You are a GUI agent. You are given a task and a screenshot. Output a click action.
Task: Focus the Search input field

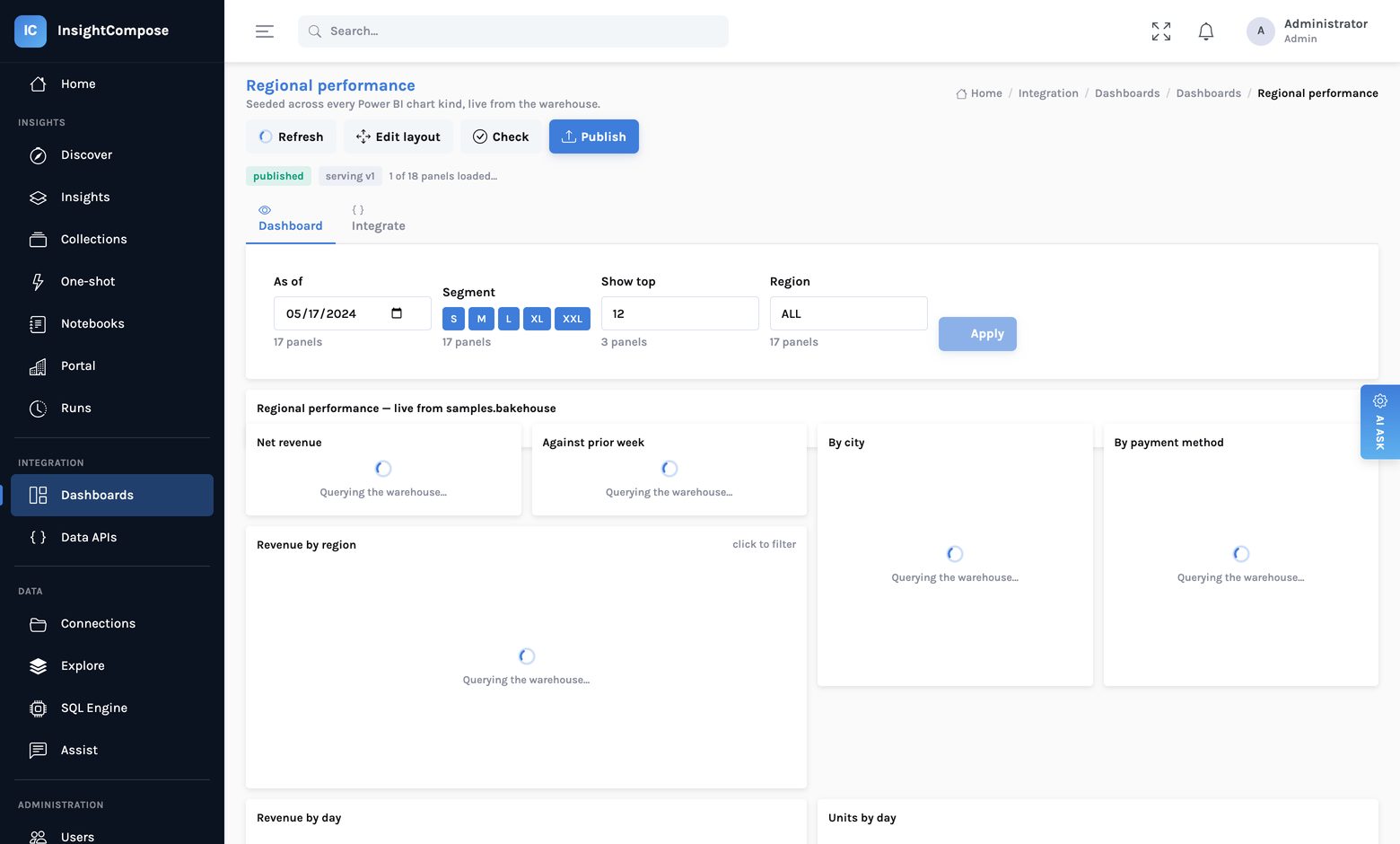click(x=513, y=31)
